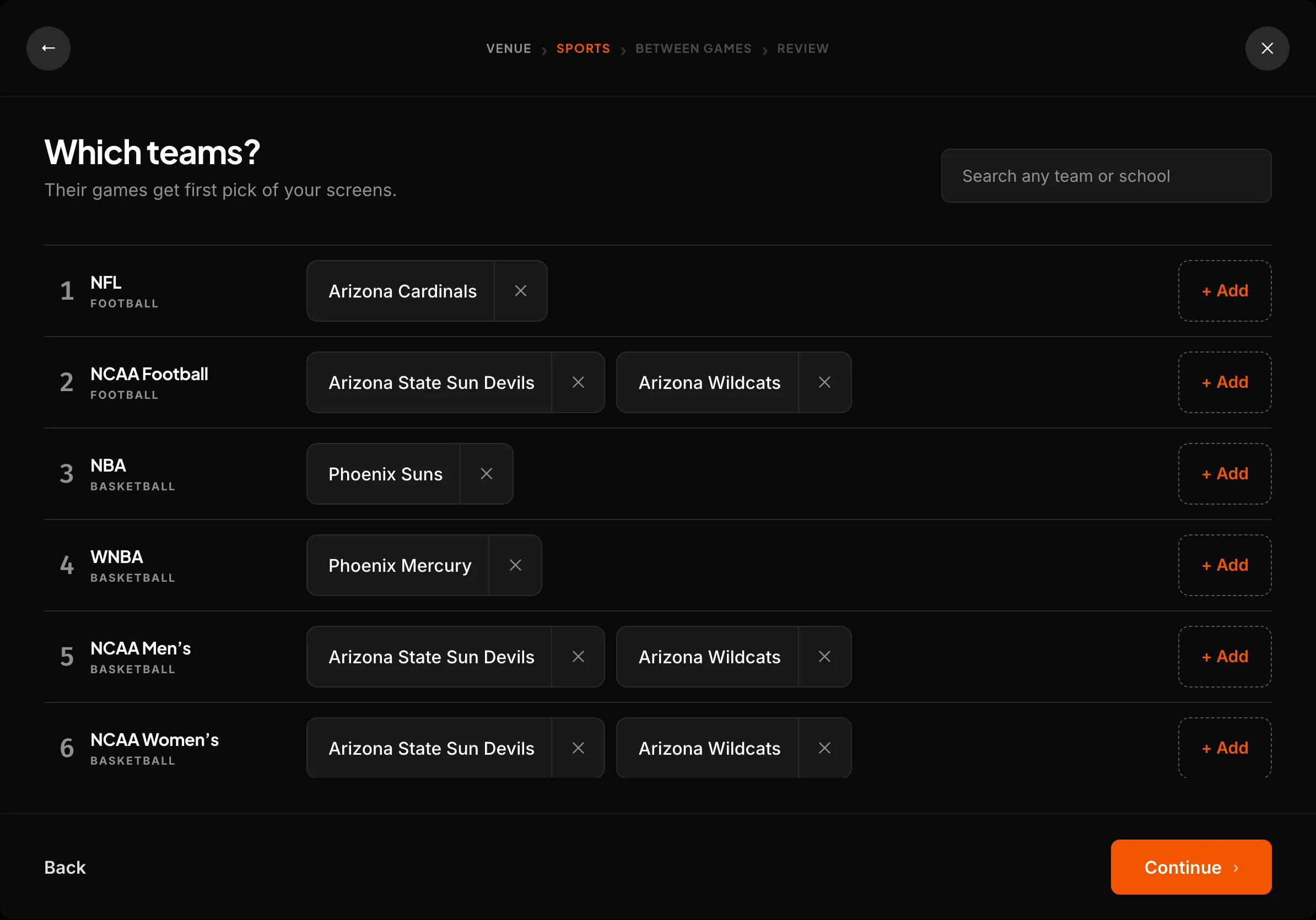Select the Arizona Cardinals team chip
This screenshot has height=920, width=1316.
[402, 291]
